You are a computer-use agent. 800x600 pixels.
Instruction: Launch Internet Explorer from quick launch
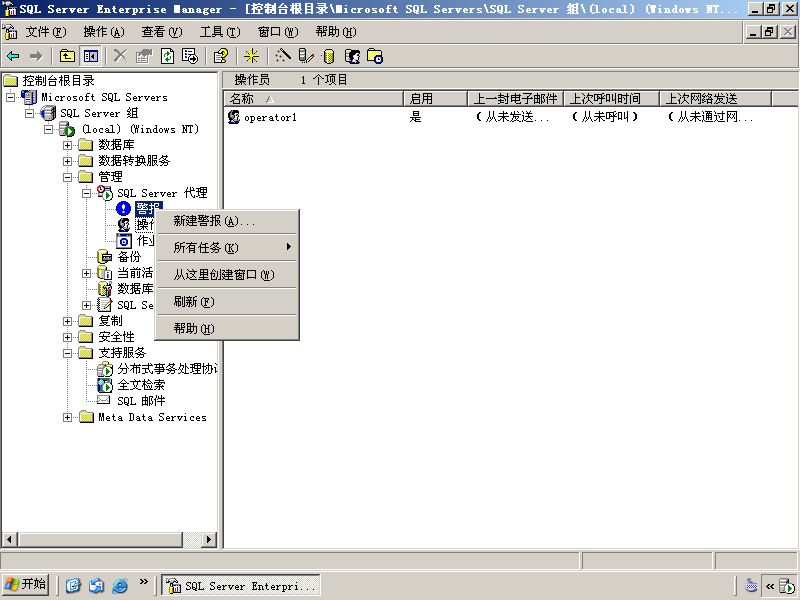click(x=119, y=585)
